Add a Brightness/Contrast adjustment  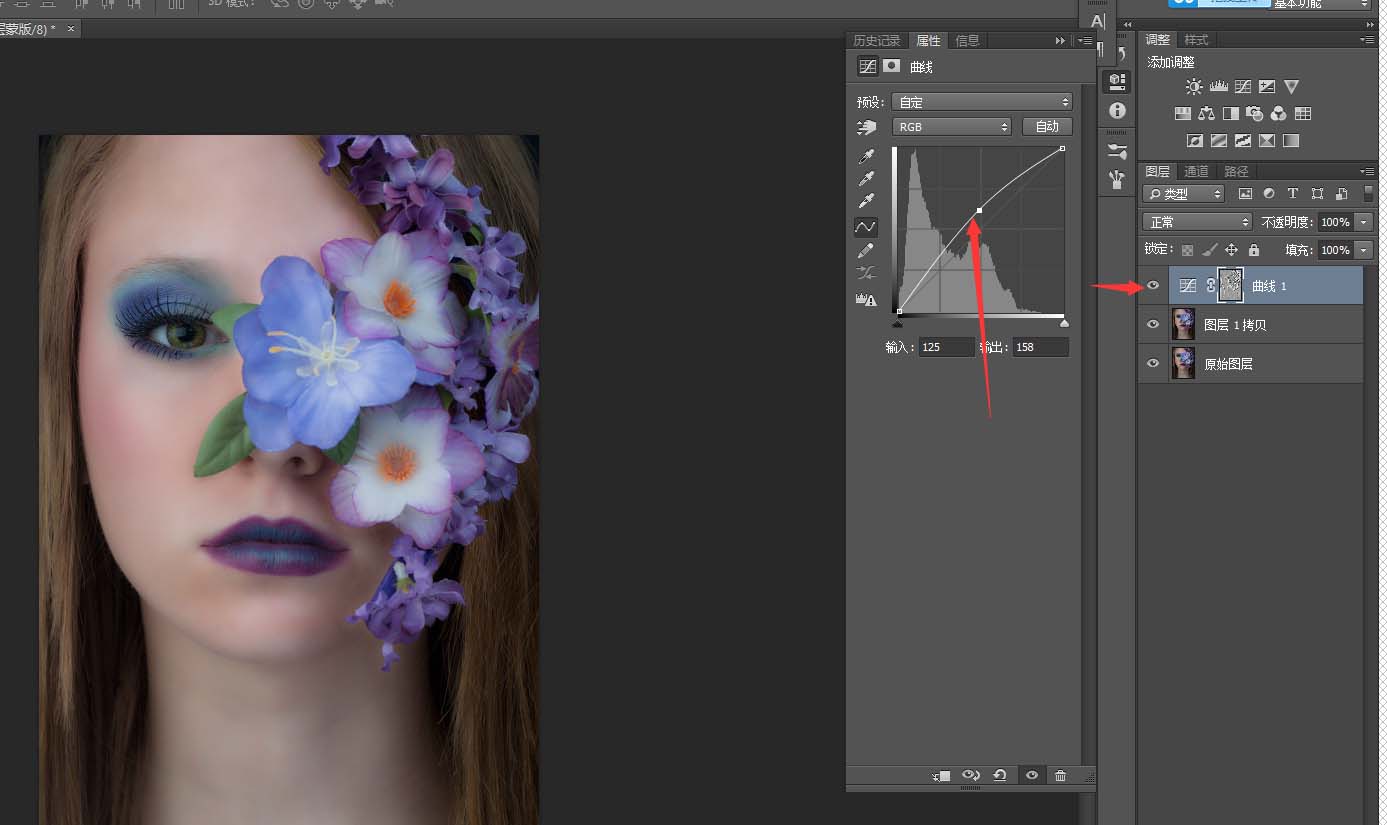tap(1193, 87)
